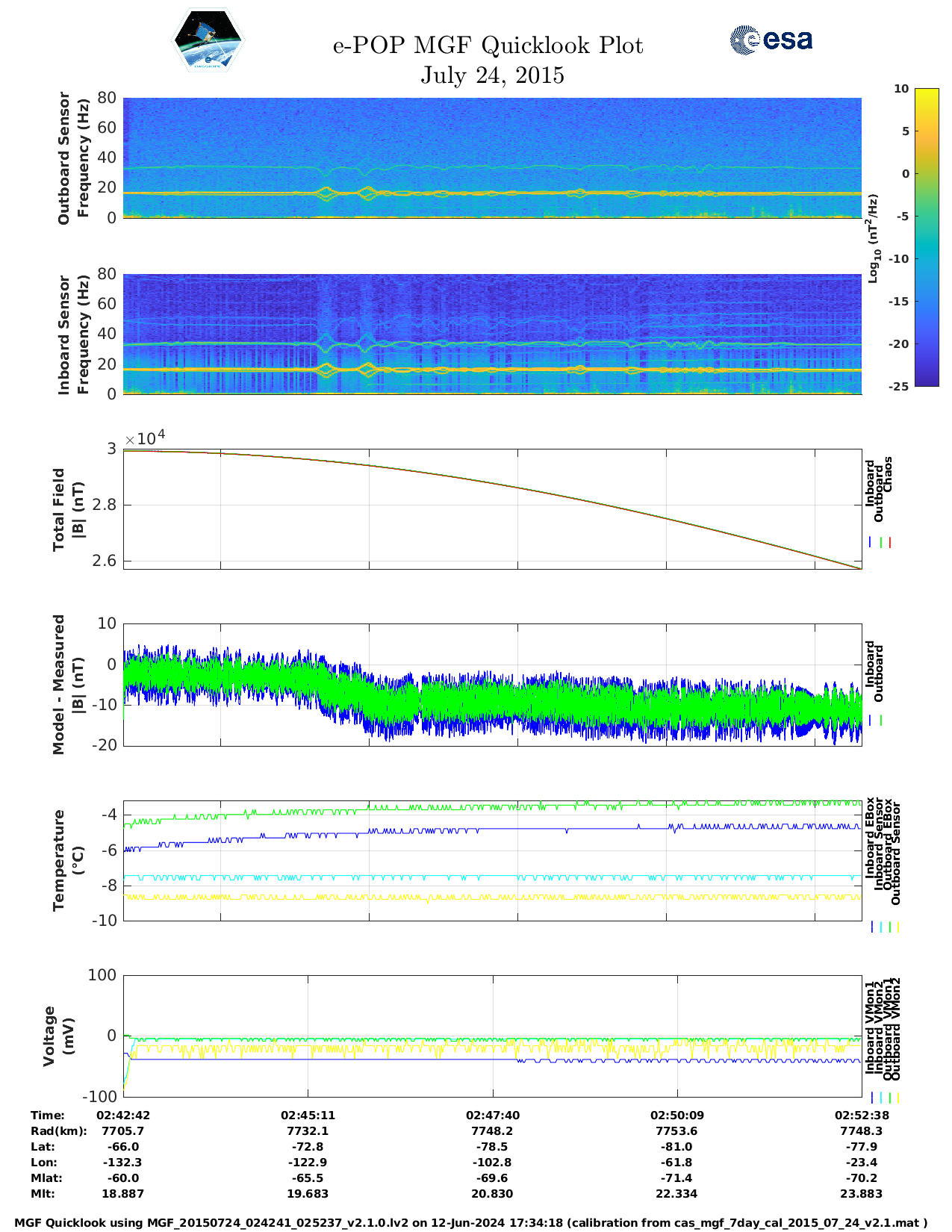Click the MGF Quicklook footer file text
The height and width of the screenshot is (1232, 952).
(471, 1223)
